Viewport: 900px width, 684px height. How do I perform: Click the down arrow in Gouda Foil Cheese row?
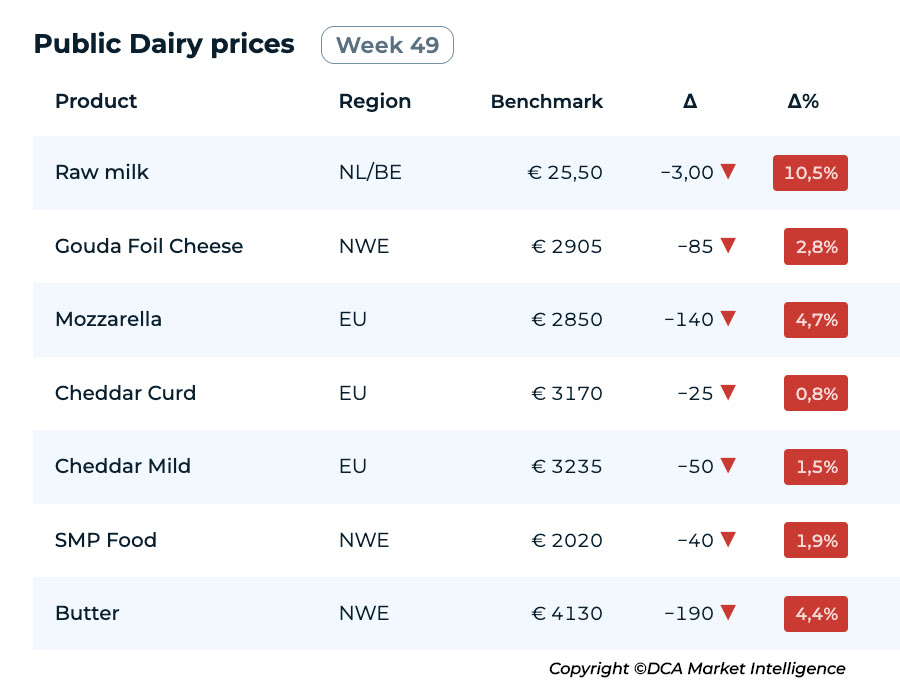[x=728, y=246]
